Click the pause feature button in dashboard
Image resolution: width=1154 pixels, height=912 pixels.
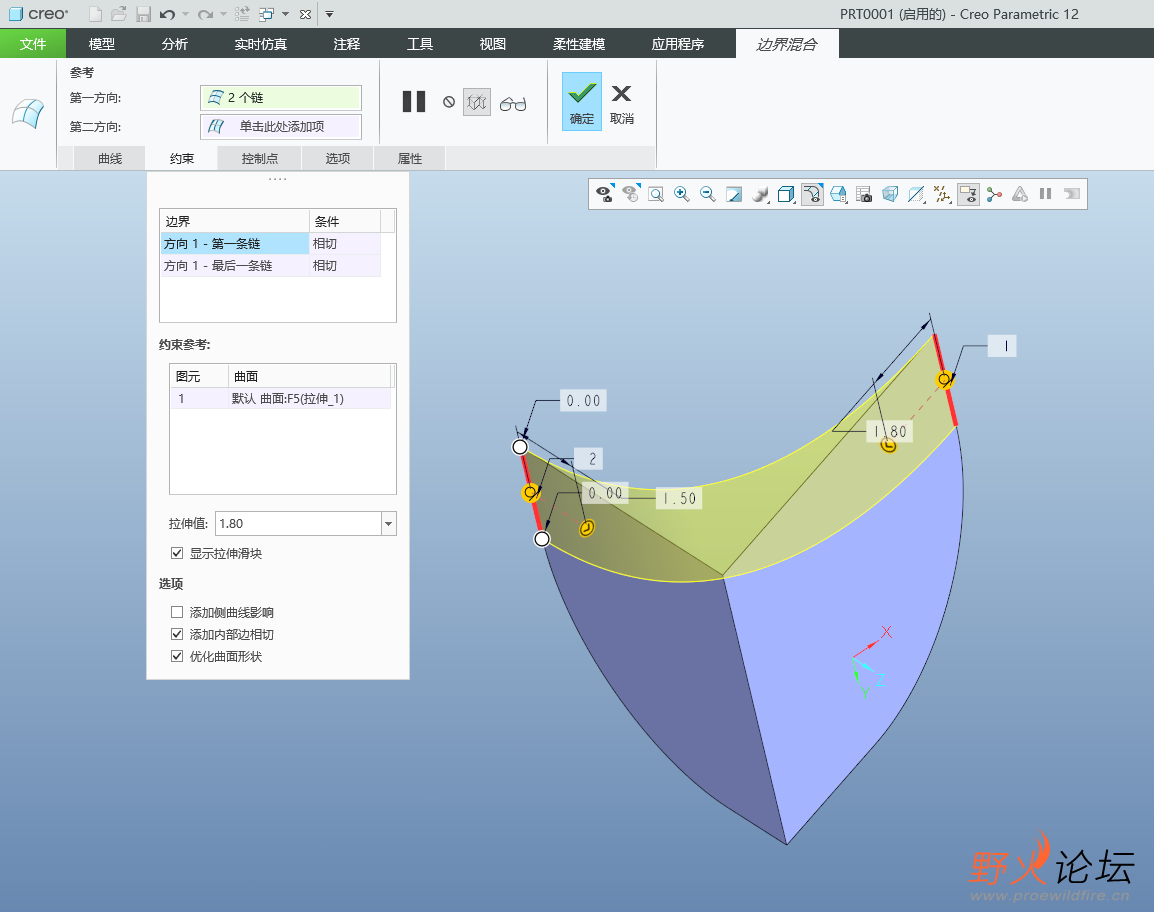pos(414,102)
